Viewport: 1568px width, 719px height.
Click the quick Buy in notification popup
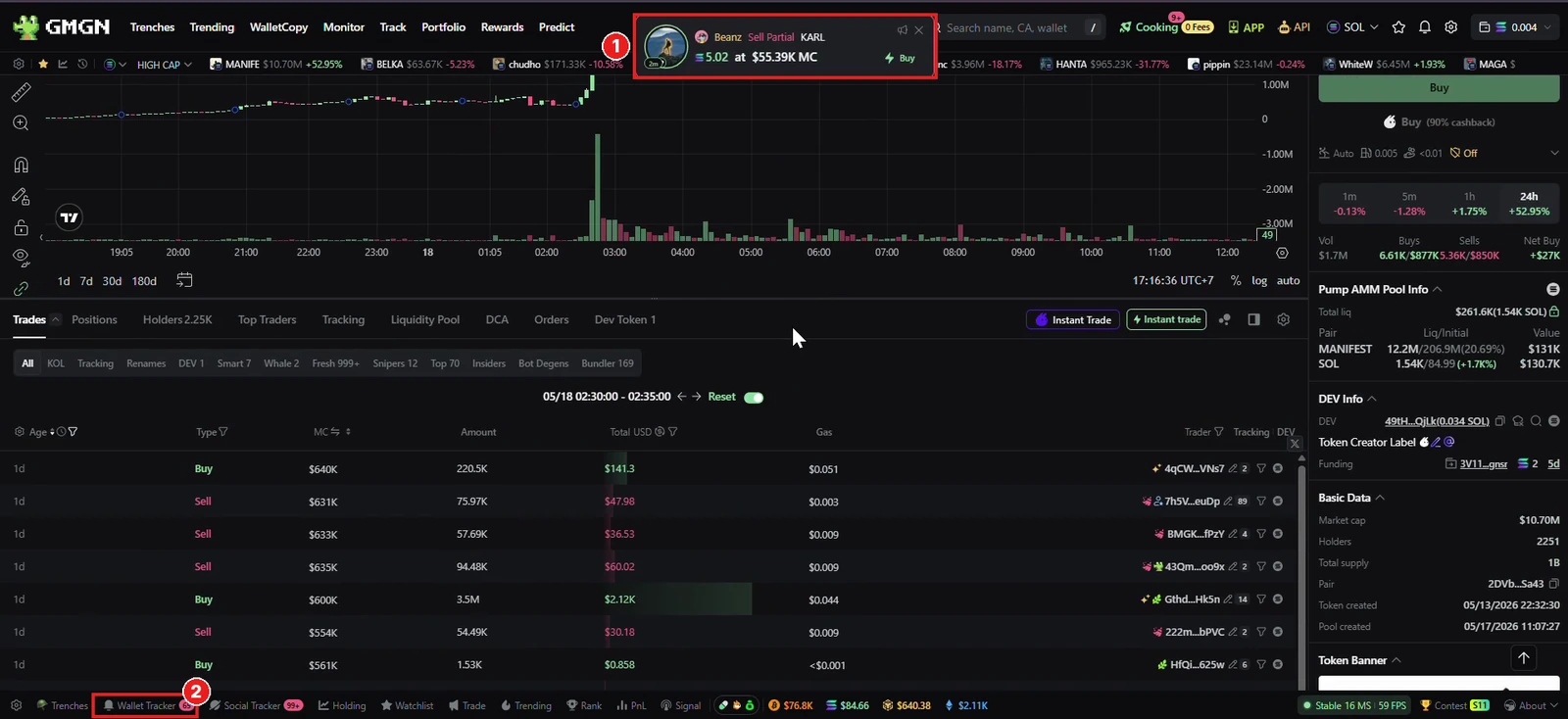(x=900, y=58)
